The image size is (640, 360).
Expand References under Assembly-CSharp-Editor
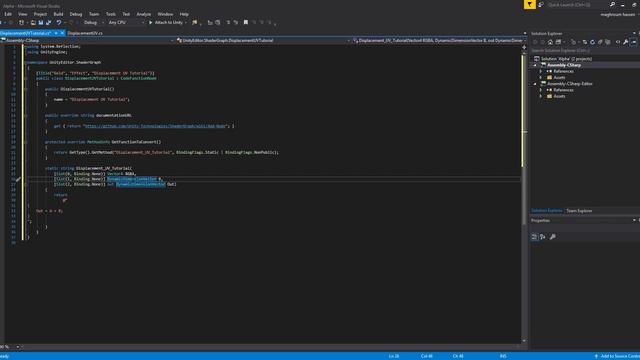[x=541, y=90]
